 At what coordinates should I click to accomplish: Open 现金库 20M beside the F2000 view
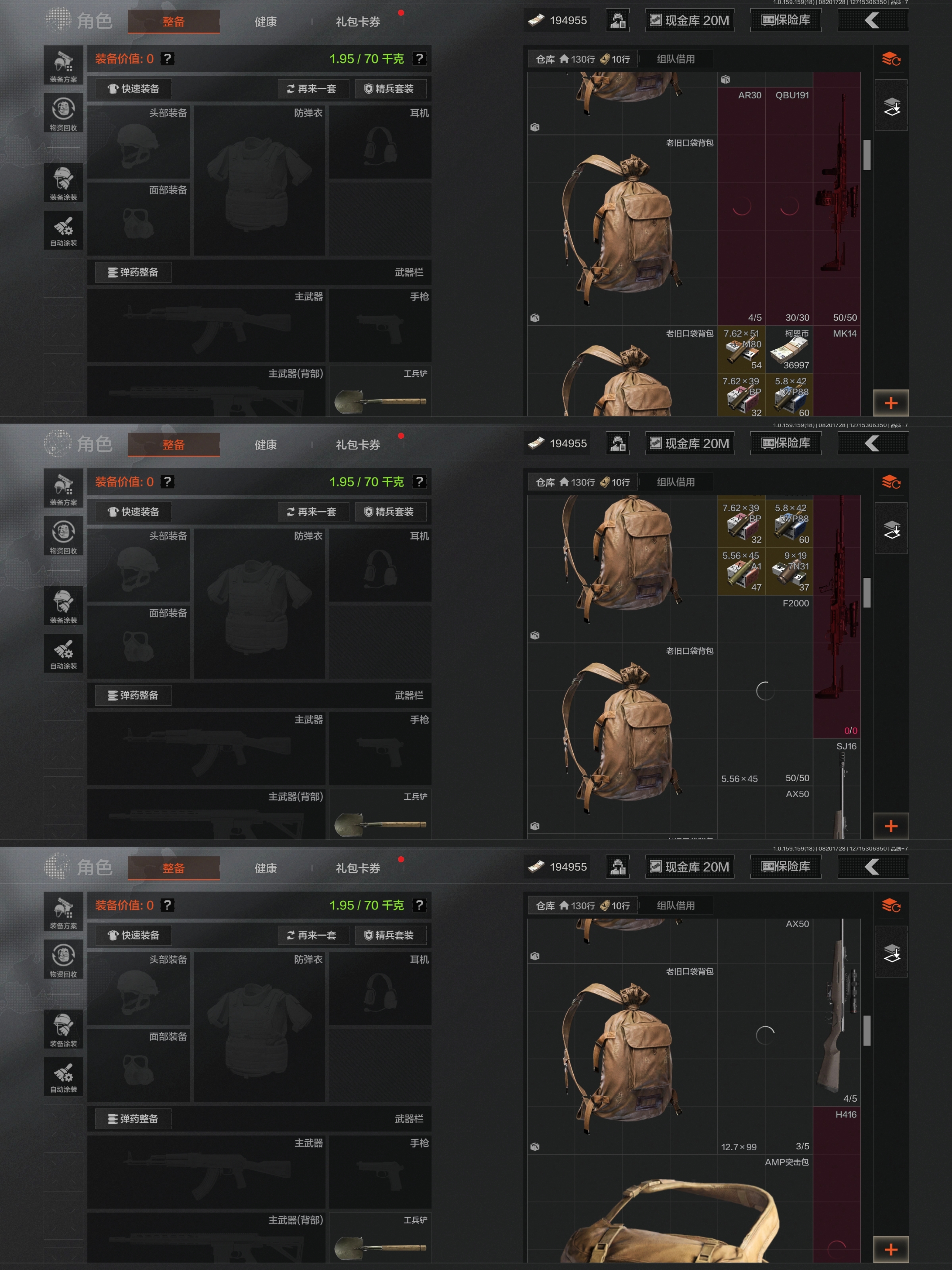click(x=690, y=443)
